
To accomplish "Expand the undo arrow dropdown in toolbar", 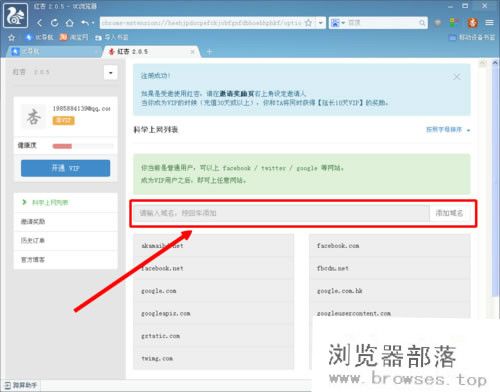I will (x=93, y=23).
